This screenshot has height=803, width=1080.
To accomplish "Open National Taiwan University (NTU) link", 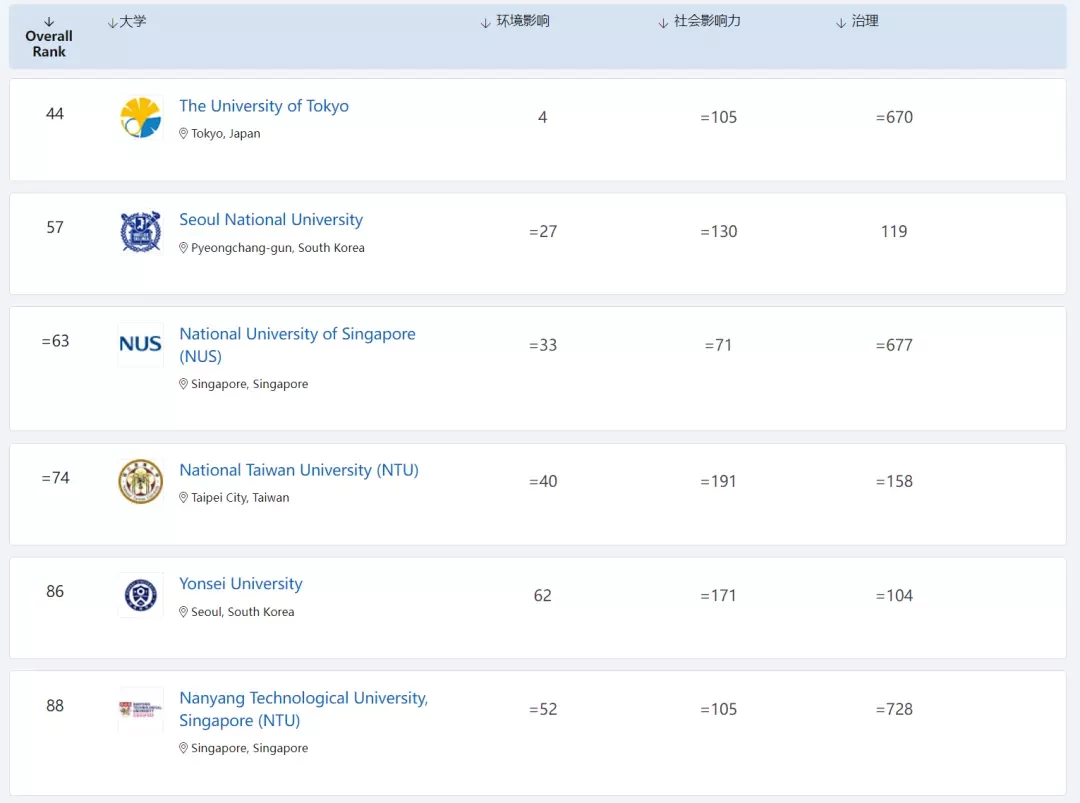I will pos(299,470).
